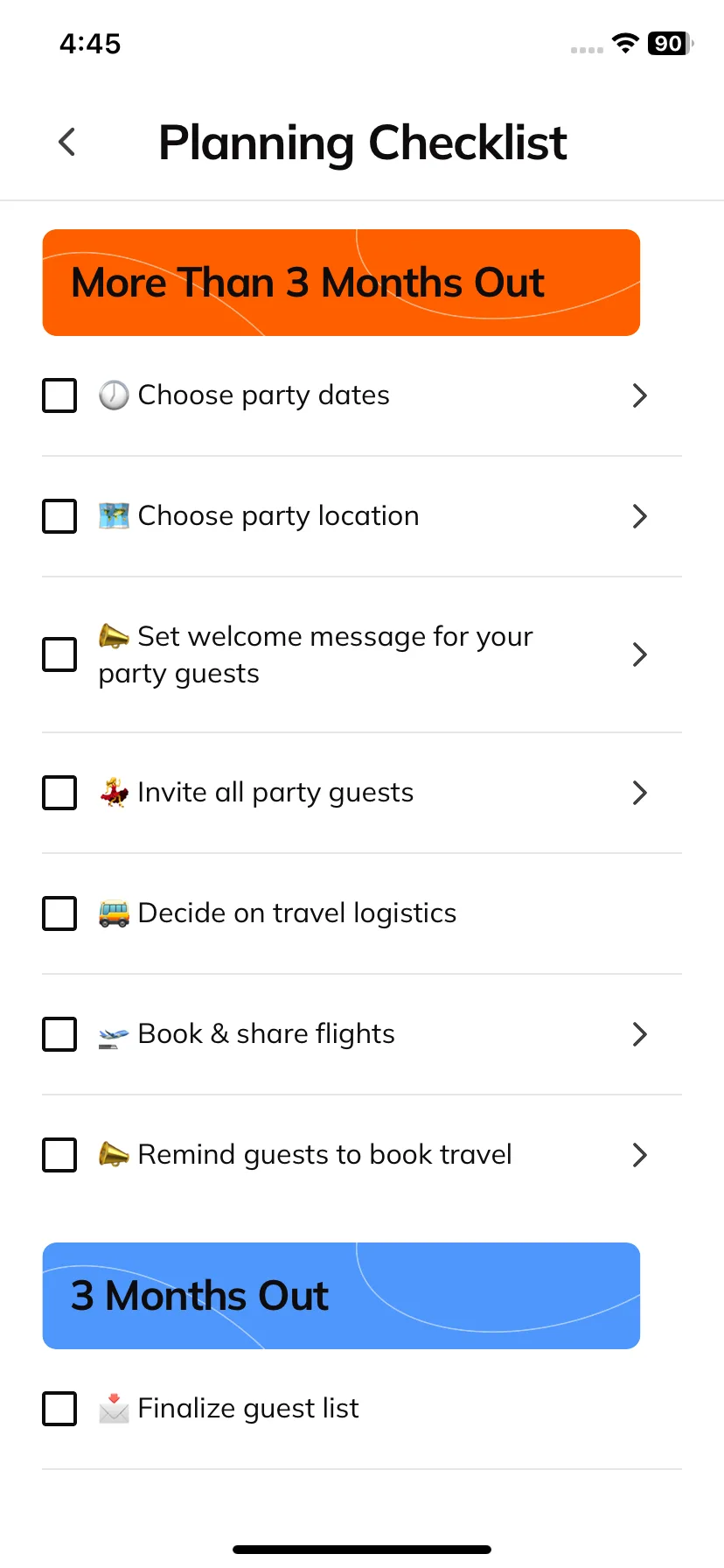Tick the Choose party location checkbox
Viewport: 724px width, 1568px height.
pyautogui.click(x=59, y=516)
